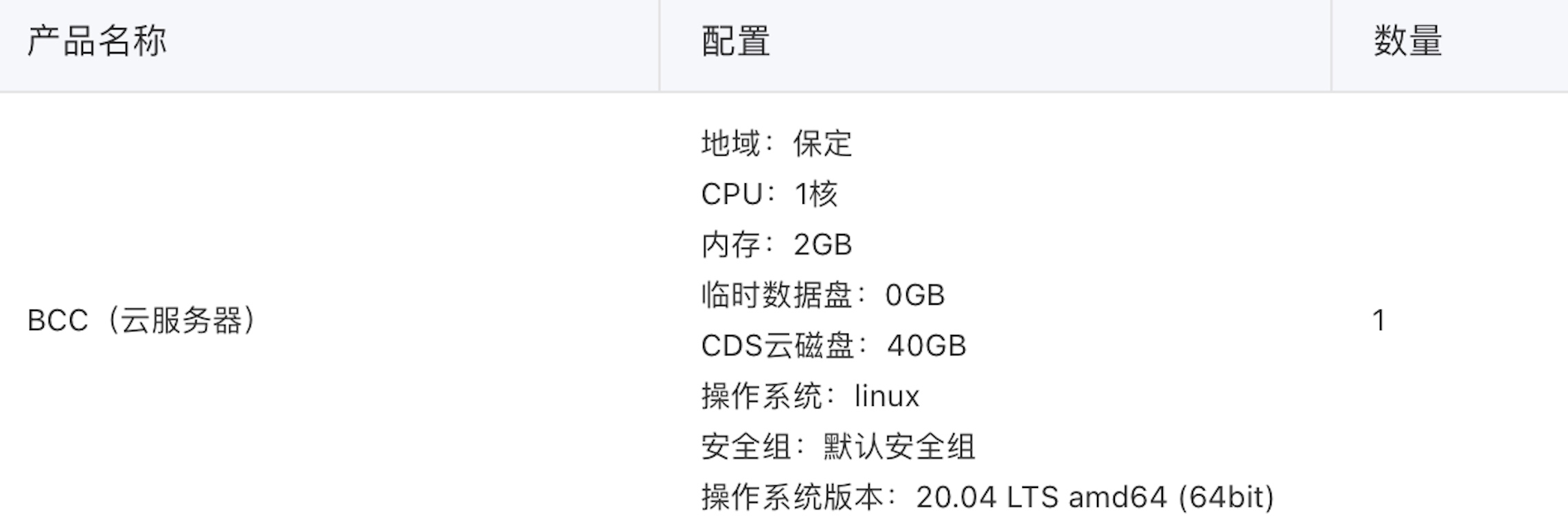Click the 配置 column header

click(x=735, y=41)
